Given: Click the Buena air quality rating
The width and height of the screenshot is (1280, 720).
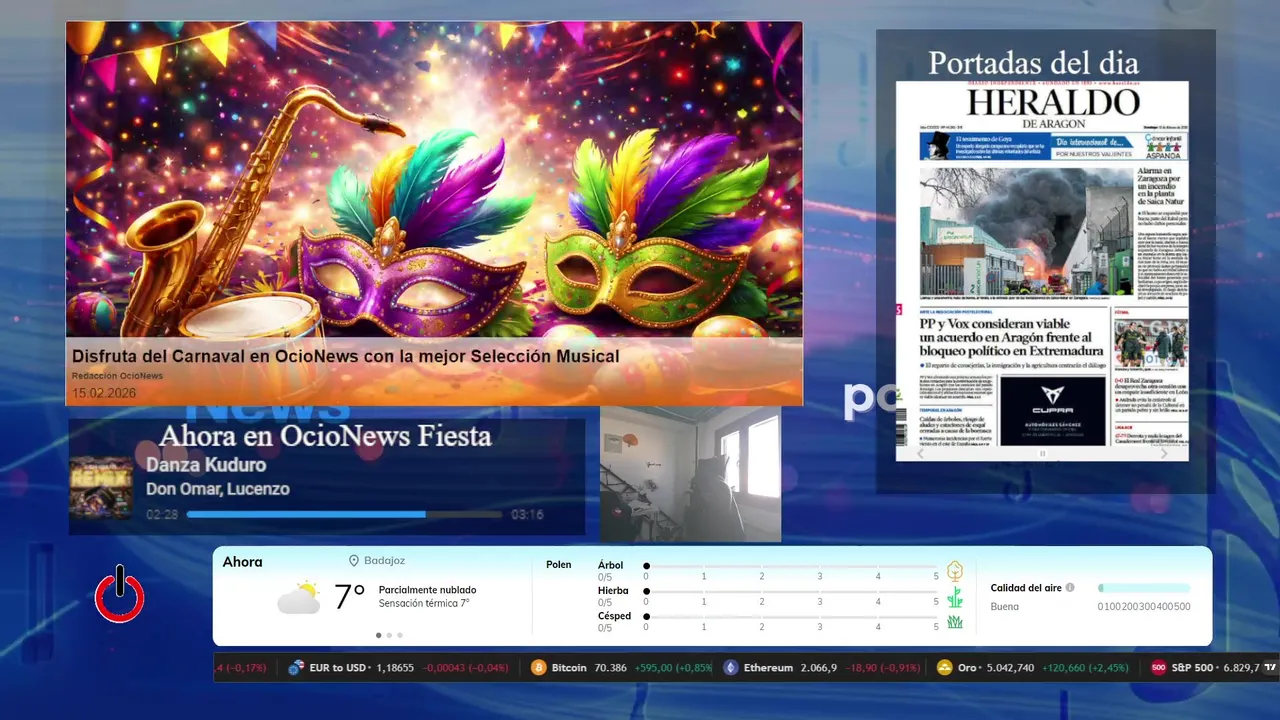Looking at the screenshot, I should point(1005,606).
